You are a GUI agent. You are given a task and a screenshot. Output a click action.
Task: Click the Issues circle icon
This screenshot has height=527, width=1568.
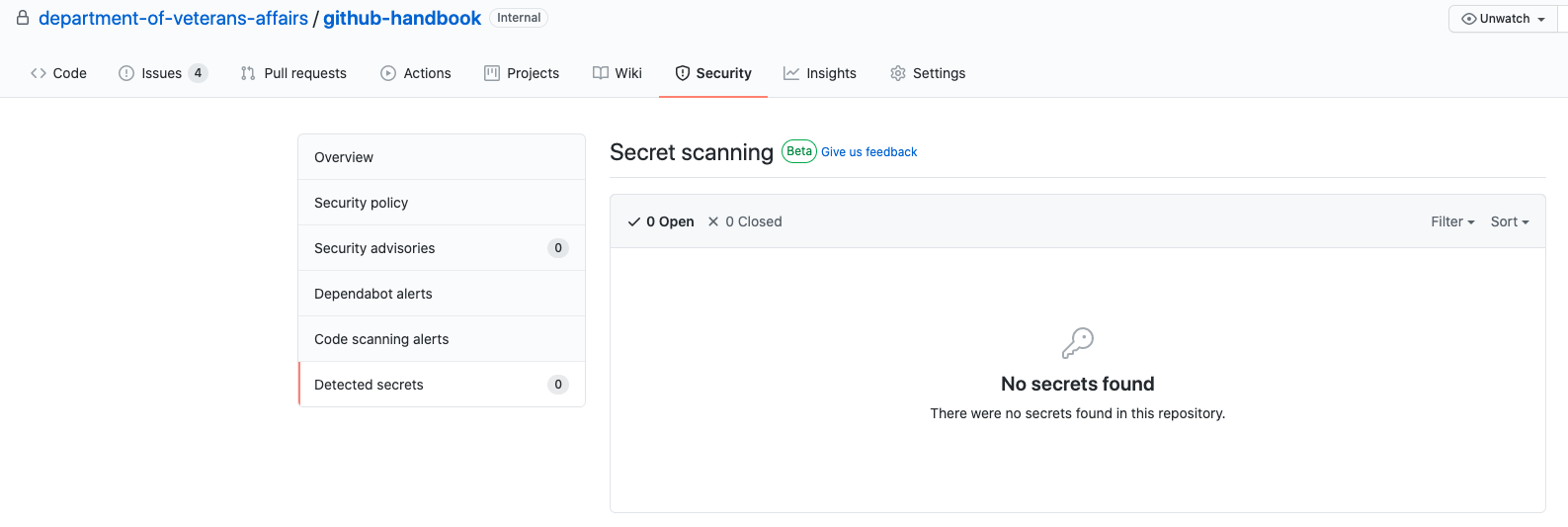coord(126,73)
